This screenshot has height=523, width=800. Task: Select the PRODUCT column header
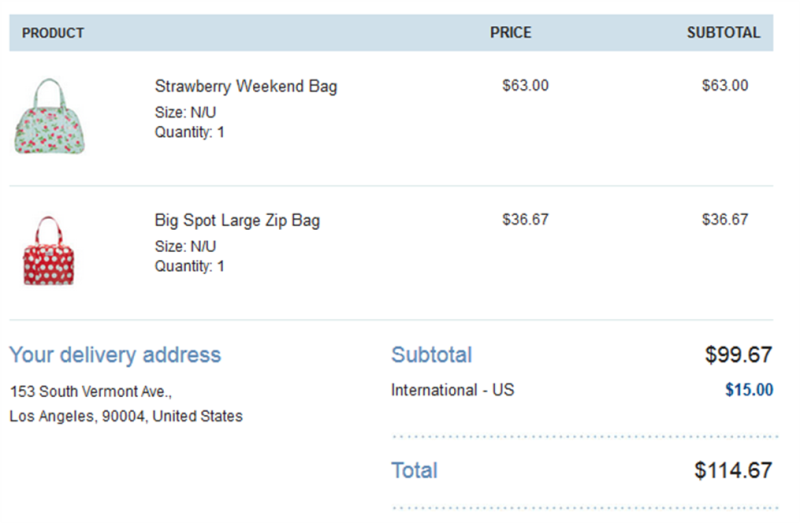pos(53,33)
